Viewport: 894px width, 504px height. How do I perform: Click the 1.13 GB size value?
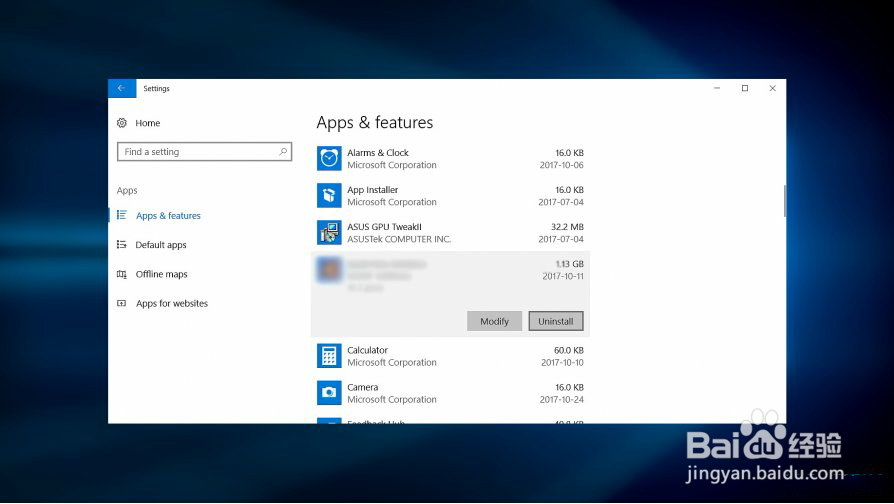coord(570,264)
